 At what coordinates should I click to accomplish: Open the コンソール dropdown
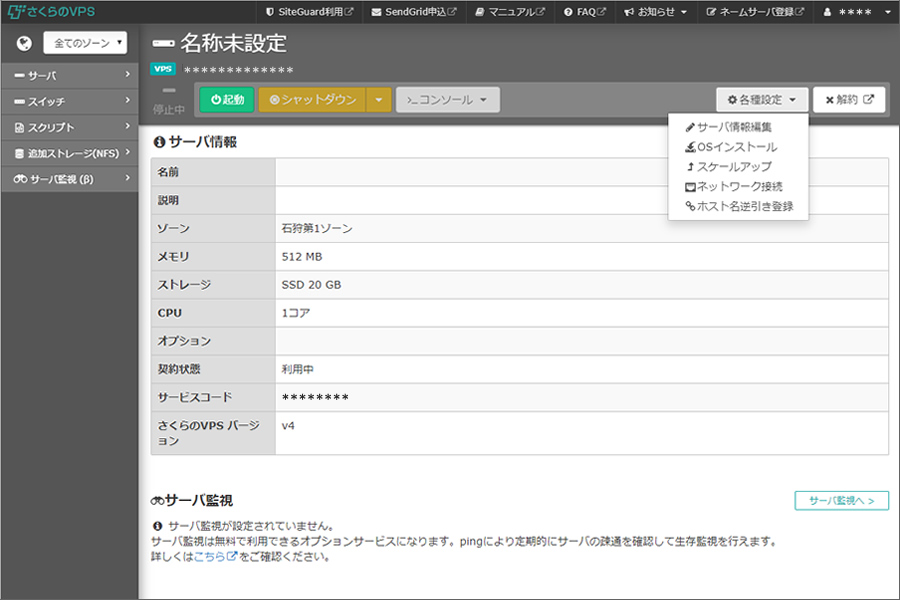point(448,100)
